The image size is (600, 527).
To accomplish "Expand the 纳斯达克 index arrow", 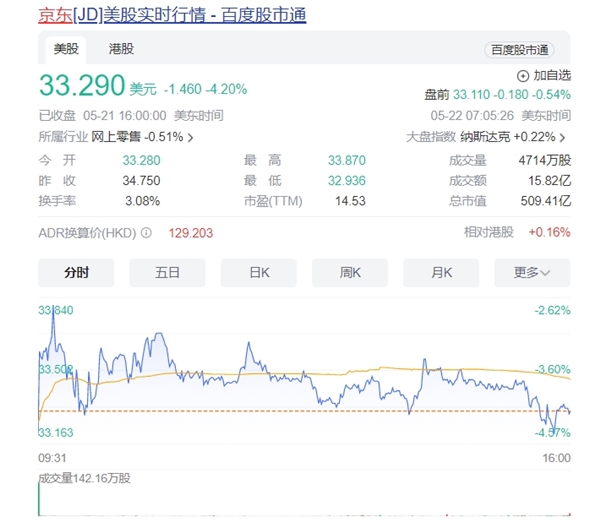I will point(566,137).
